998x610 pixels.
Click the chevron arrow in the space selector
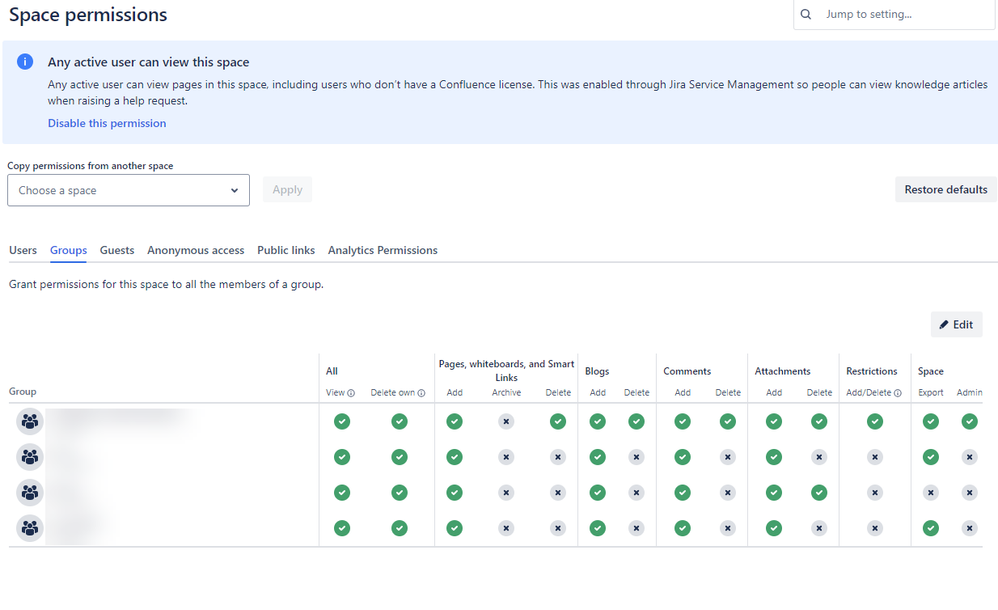[234, 190]
